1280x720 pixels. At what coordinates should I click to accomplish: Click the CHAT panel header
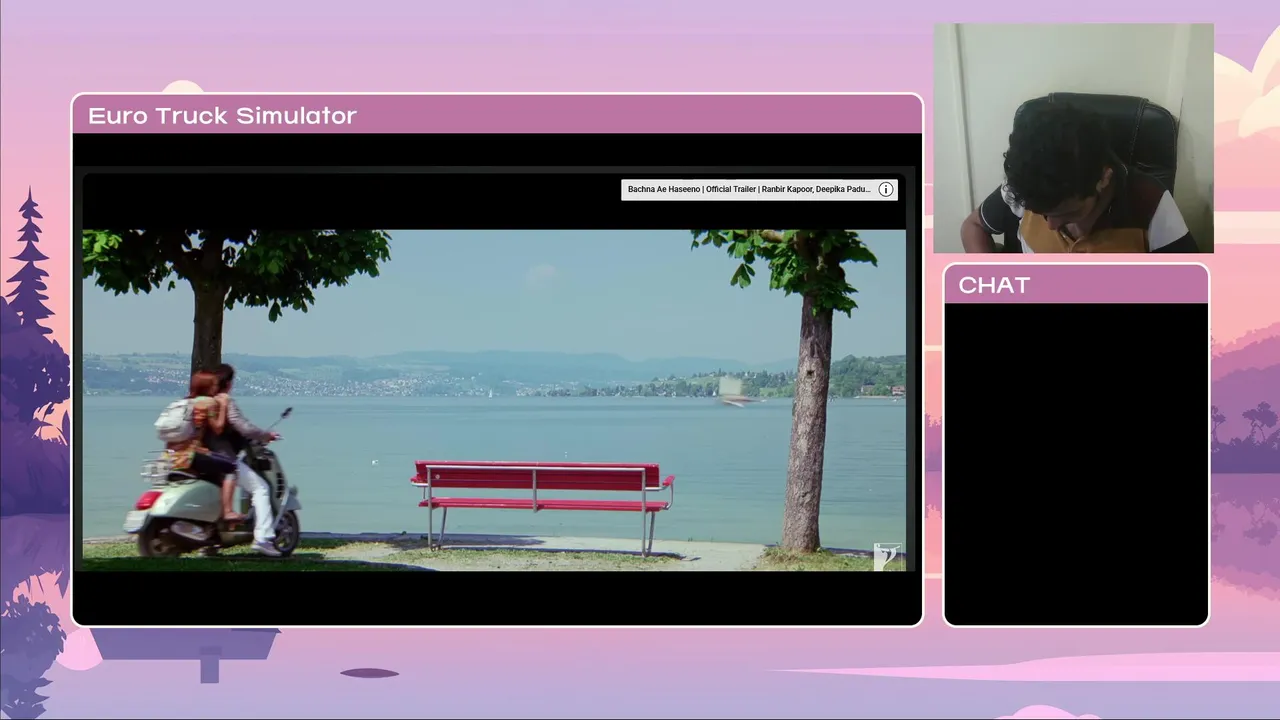click(1076, 285)
